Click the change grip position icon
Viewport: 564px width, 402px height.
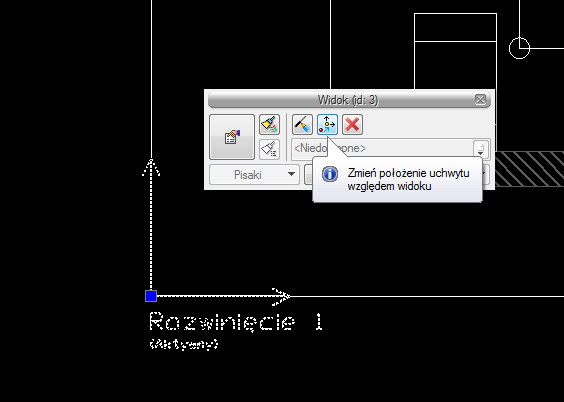pyautogui.click(x=327, y=124)
